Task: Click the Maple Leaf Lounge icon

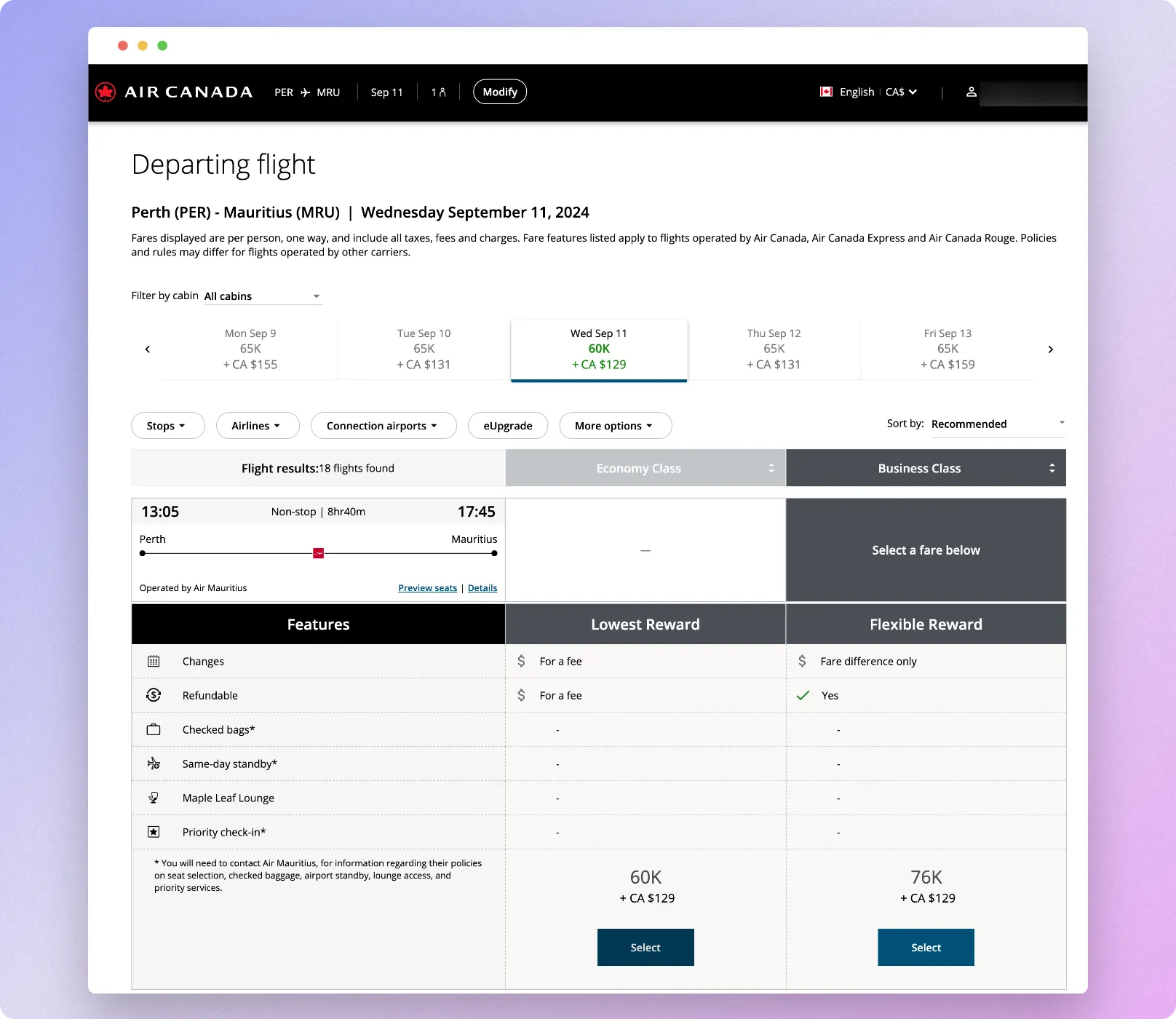Action: [x=154, y=798]
